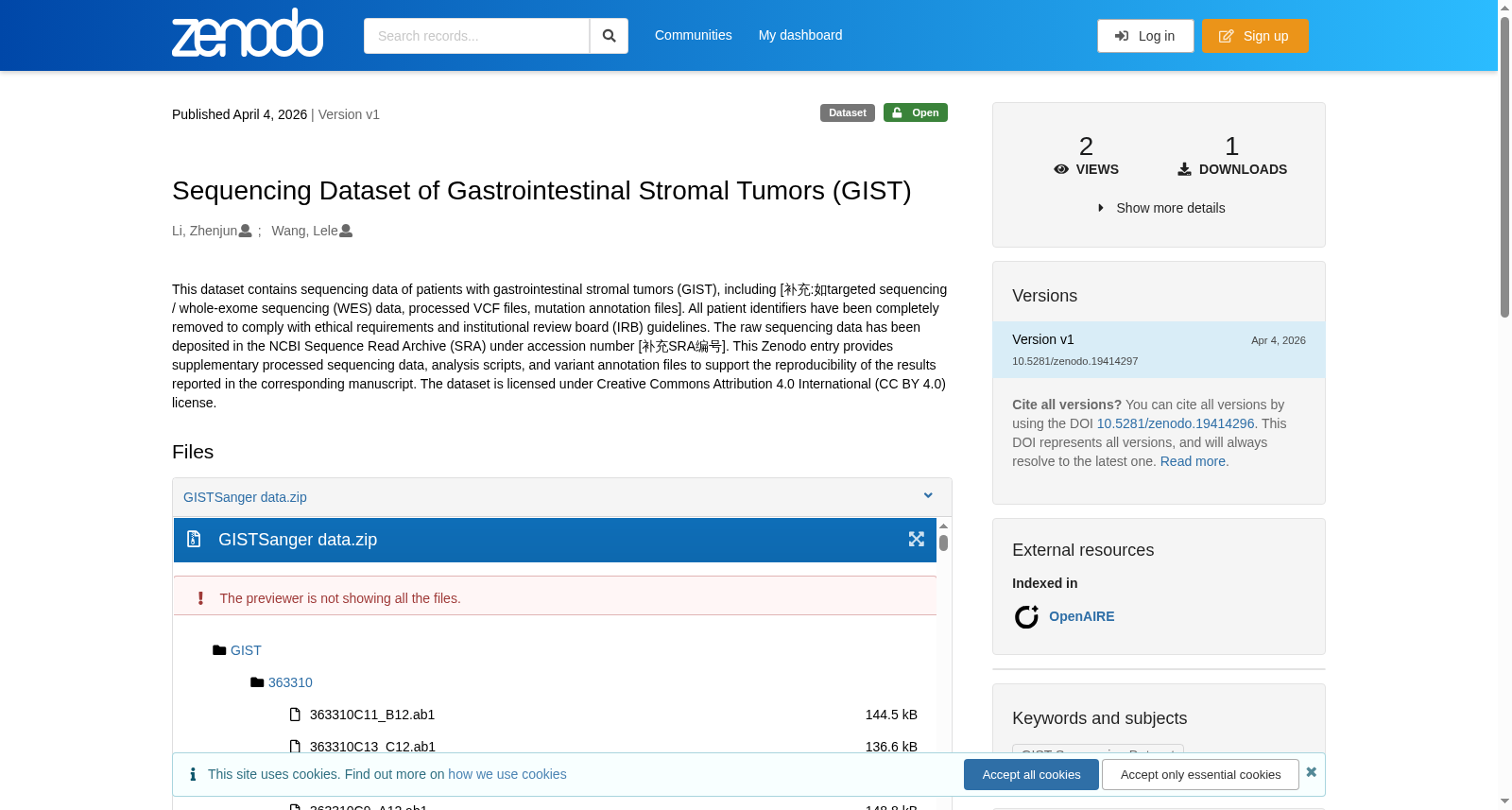This screenshot has height=810, width=1512.
Task: Click the Zenodo logo
Action: click(248, 33)
